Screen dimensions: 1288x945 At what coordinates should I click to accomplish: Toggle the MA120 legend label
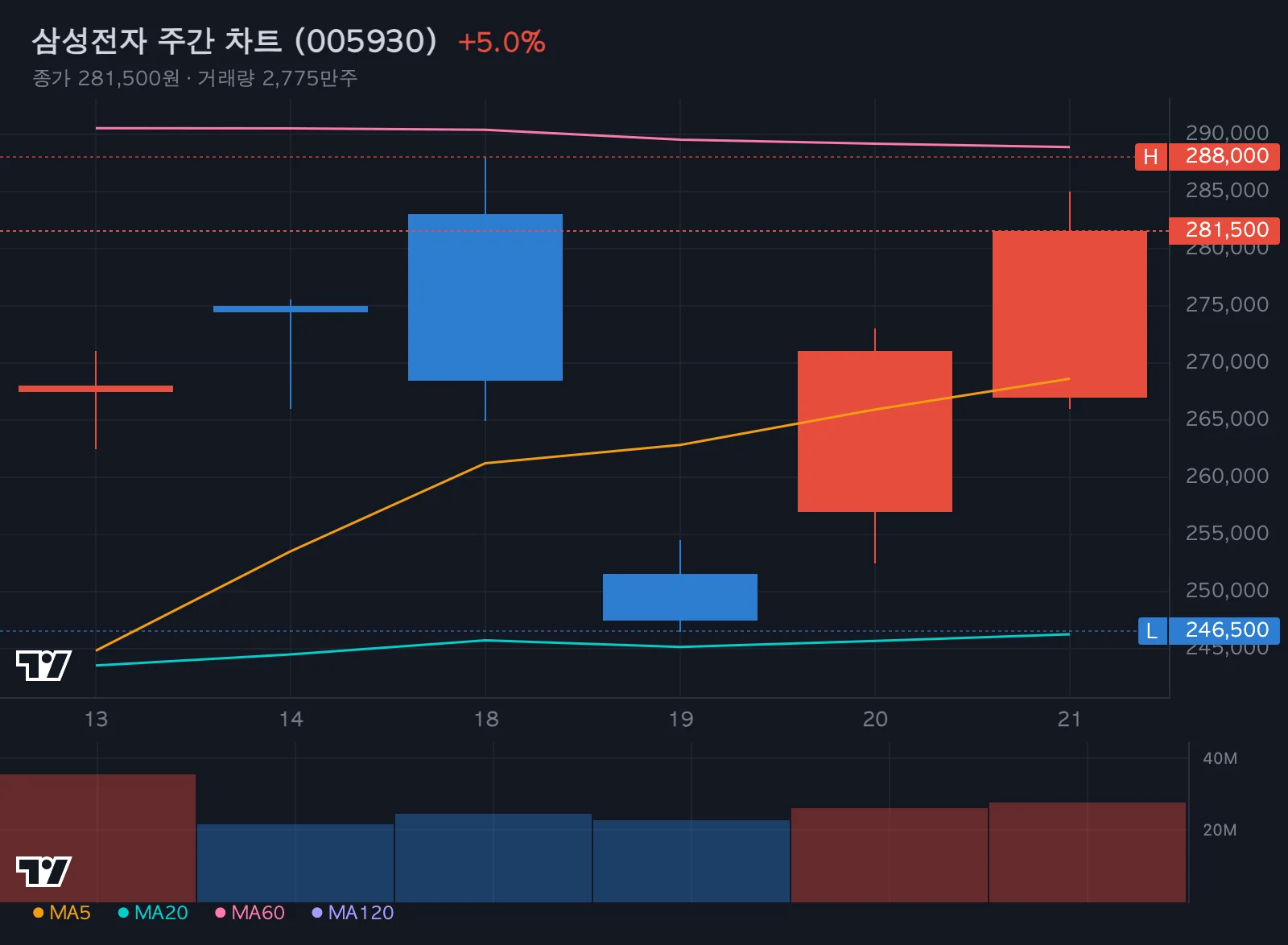pos(361,913)
